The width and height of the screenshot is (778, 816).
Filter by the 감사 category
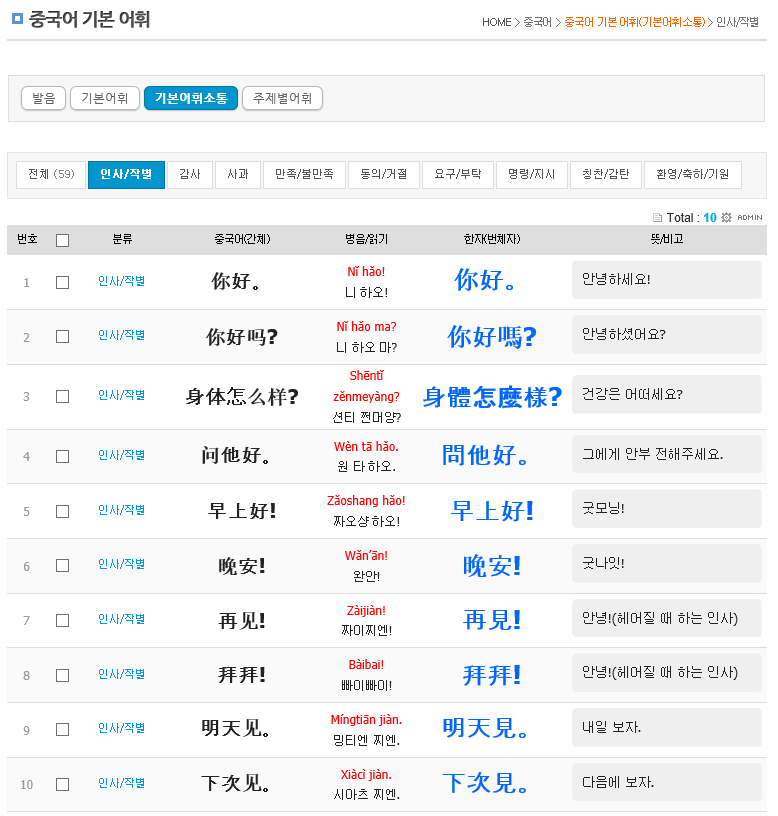(x=189, y=174)
